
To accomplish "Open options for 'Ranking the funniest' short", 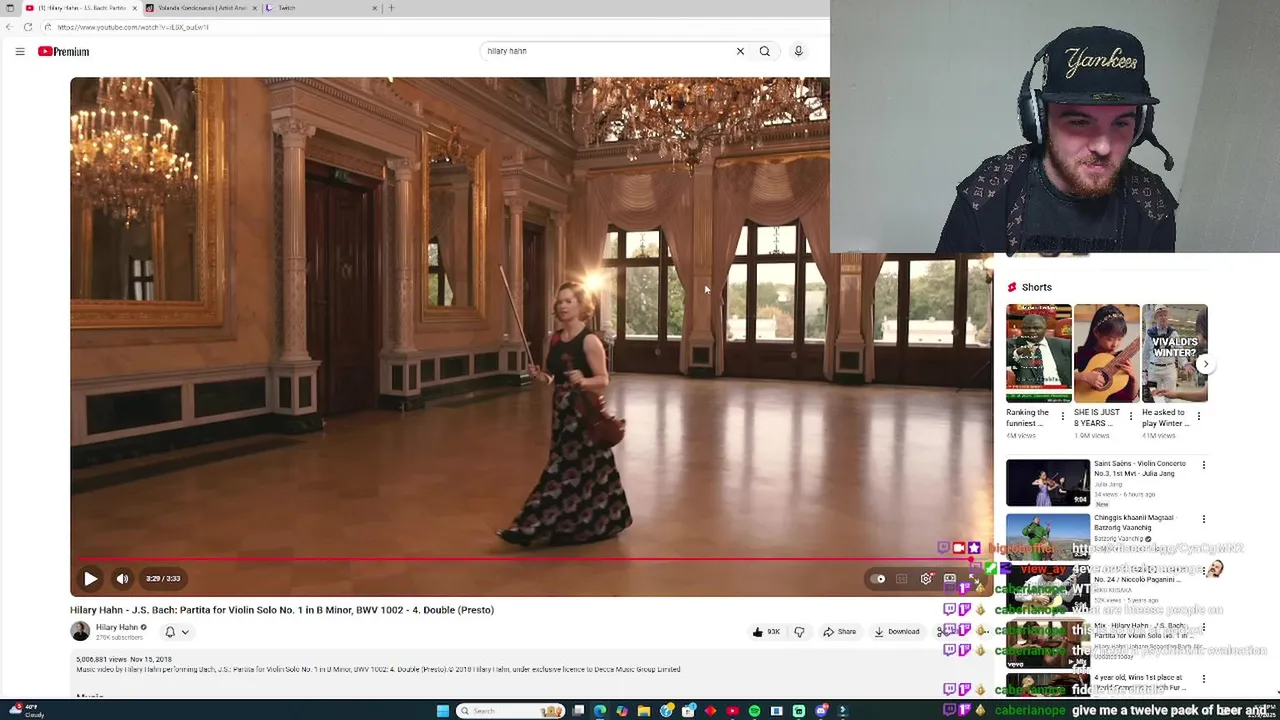I will [x=1063, y=416].
